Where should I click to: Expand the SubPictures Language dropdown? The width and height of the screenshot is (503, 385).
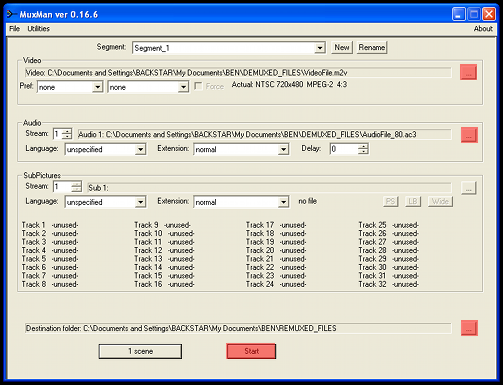pos(141,202)
